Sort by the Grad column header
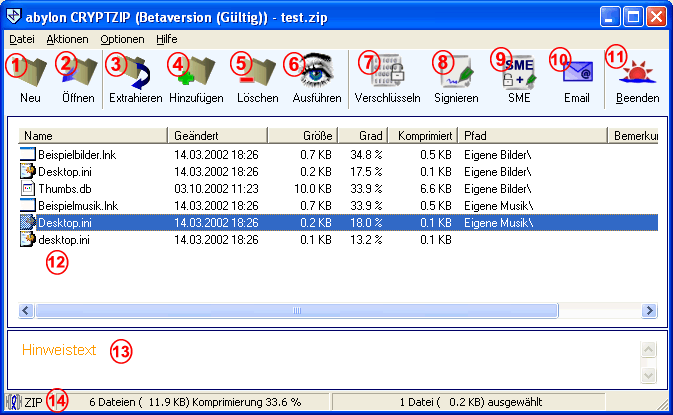 (x=364, y=136)
